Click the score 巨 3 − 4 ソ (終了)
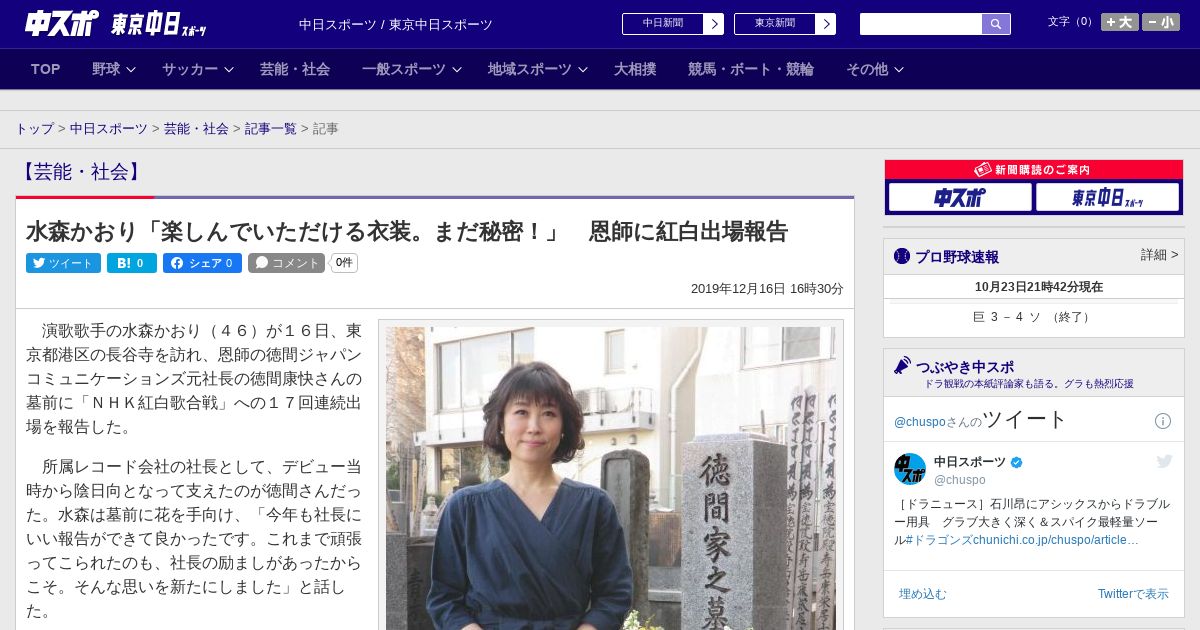The height and width of the screenshot is (630, 1200). [1034, 317]
